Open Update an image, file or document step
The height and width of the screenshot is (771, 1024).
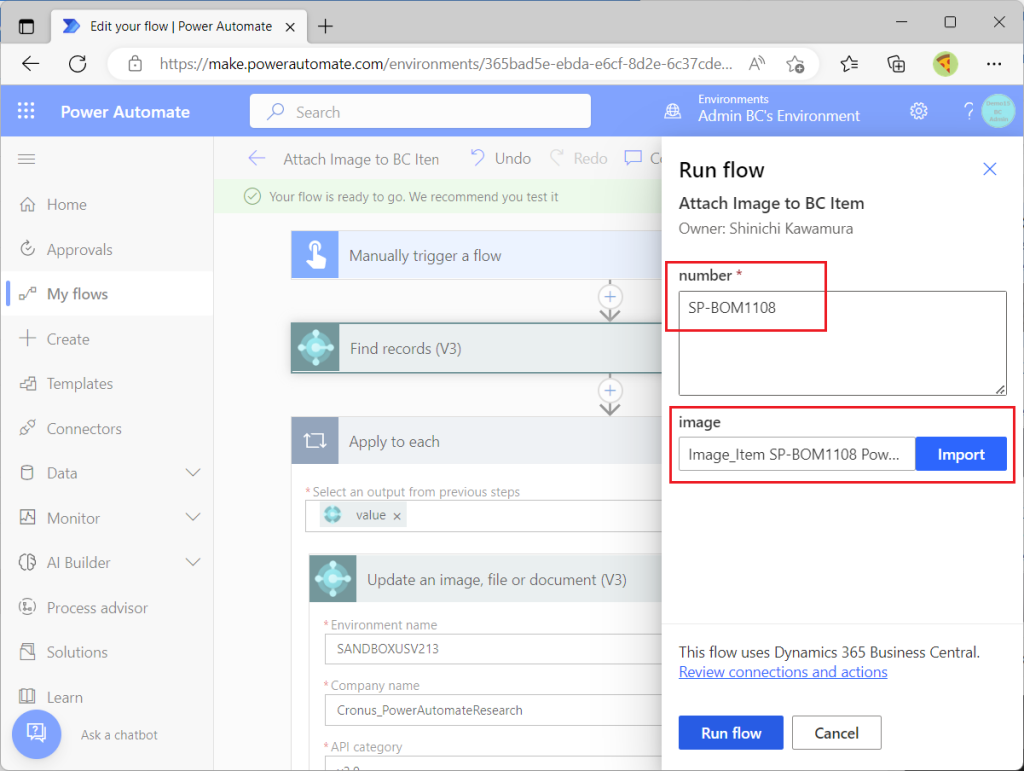point(485,578)
